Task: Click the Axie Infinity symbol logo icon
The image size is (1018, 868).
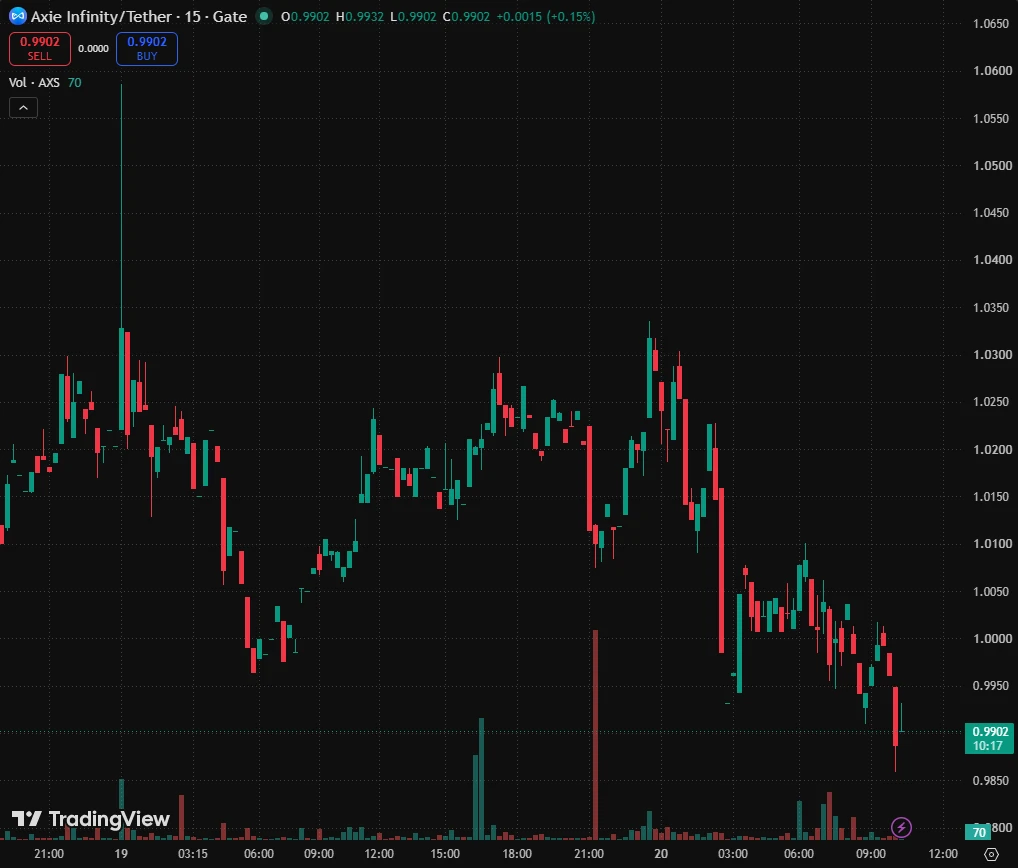Action: [x=18, y=16]
